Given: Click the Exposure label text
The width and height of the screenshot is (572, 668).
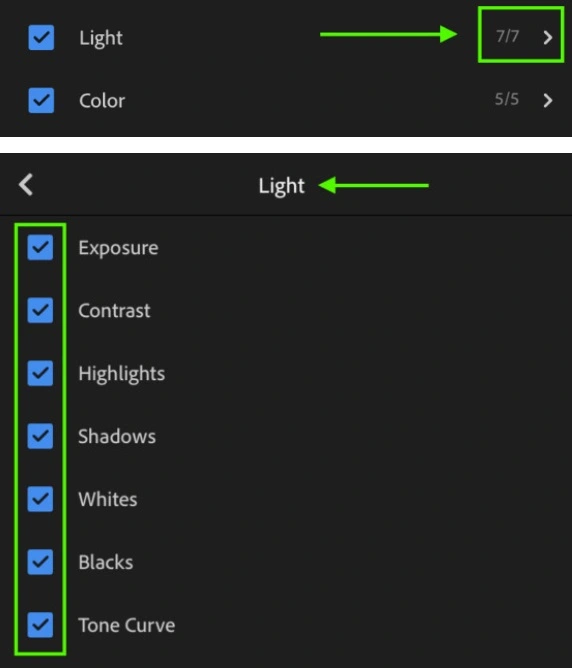Looking at the screenshot, I should [x=118, y=248].
